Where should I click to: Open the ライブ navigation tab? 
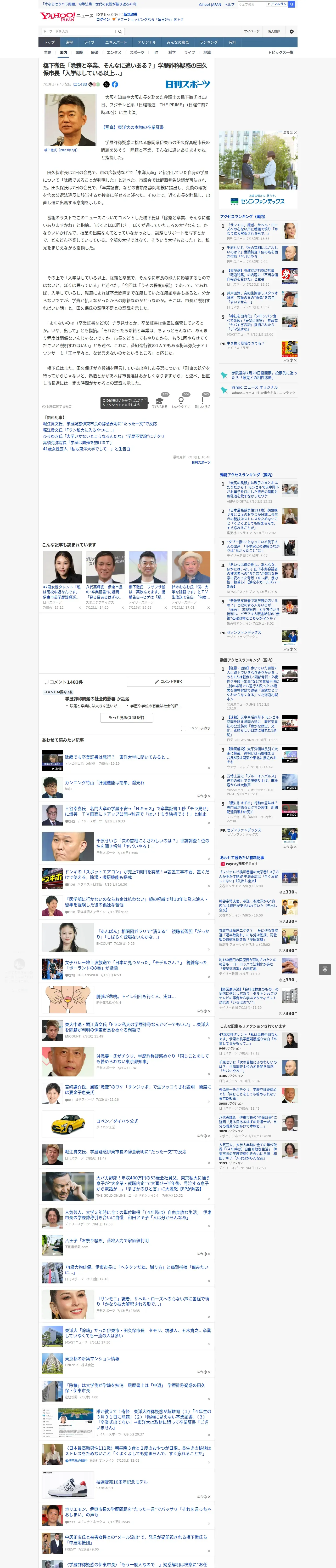pos(89,42)
